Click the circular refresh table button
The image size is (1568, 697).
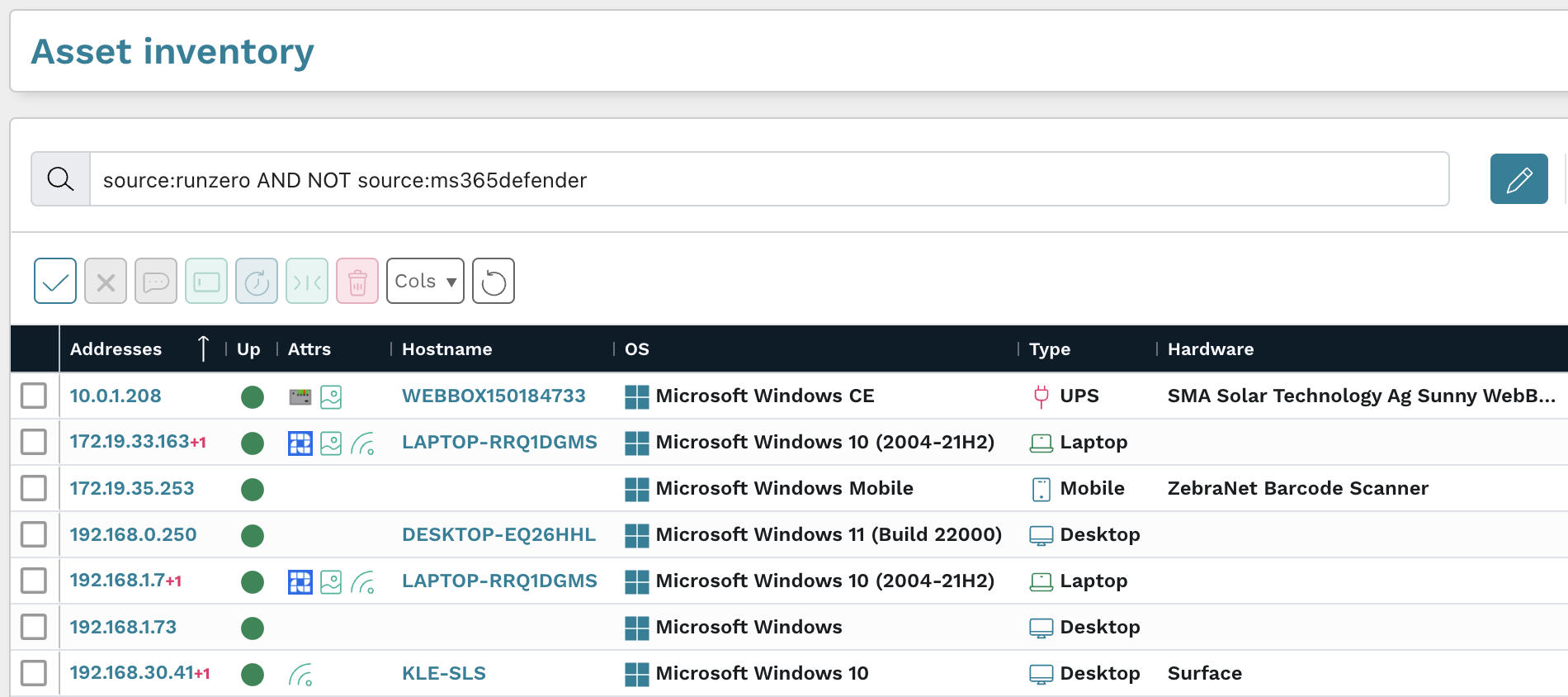pos(494,281)
